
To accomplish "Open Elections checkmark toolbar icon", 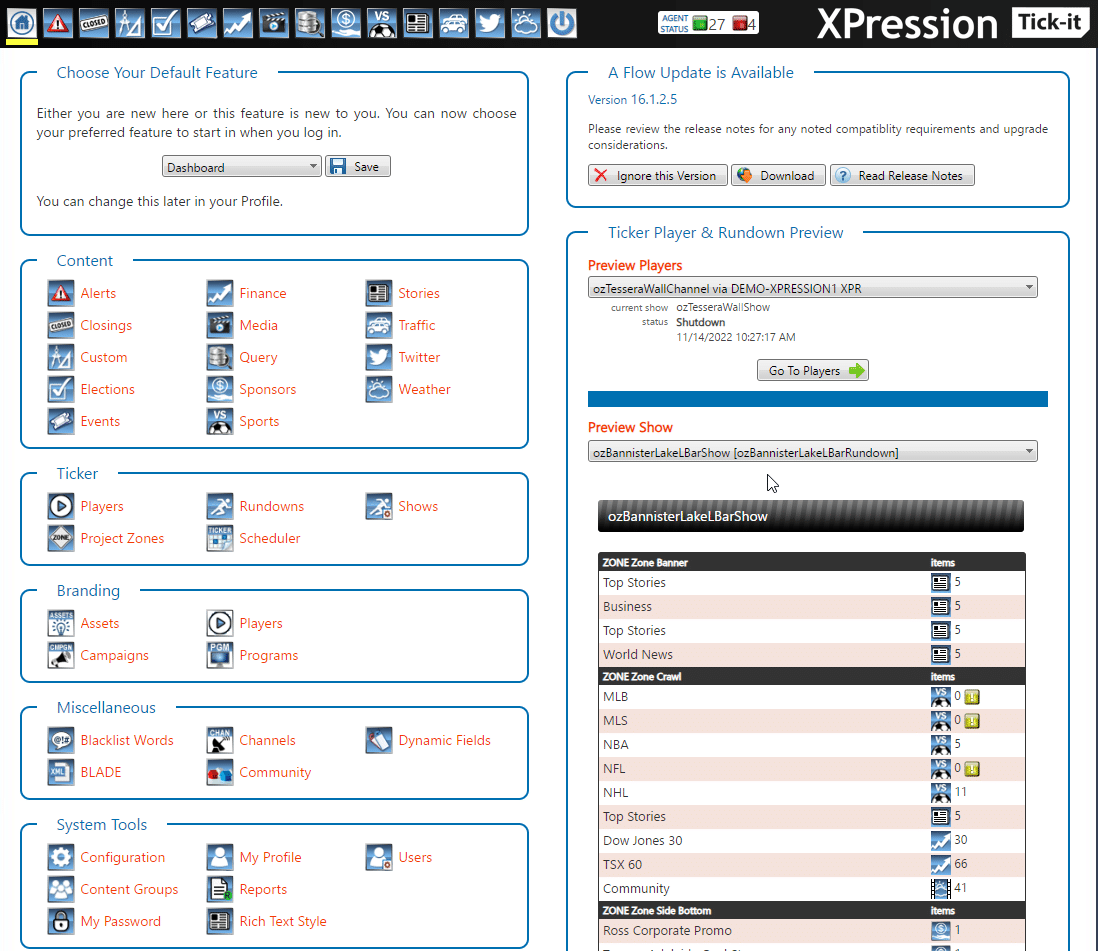I will pyautogui.click(x=166, y=23).
